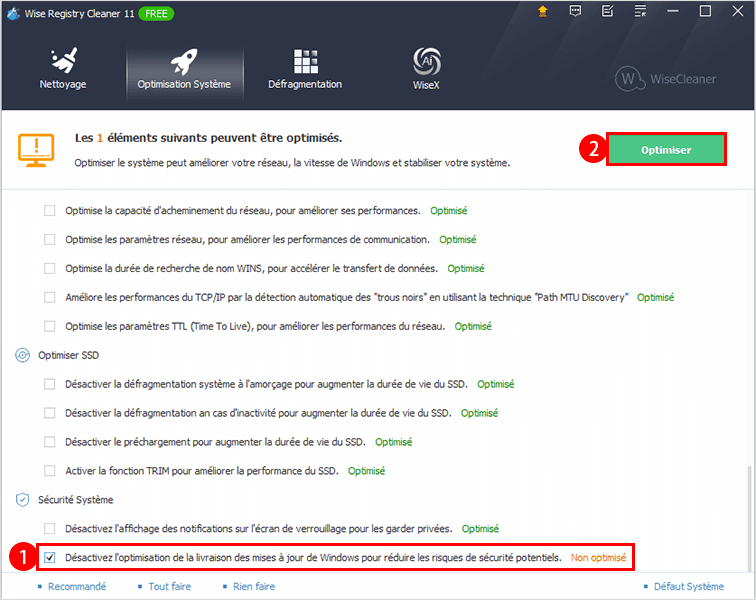The height and width of the screenshot is (600, 756).
Task: Check boot defragmentation SSD option
Action: pos(50,384)
